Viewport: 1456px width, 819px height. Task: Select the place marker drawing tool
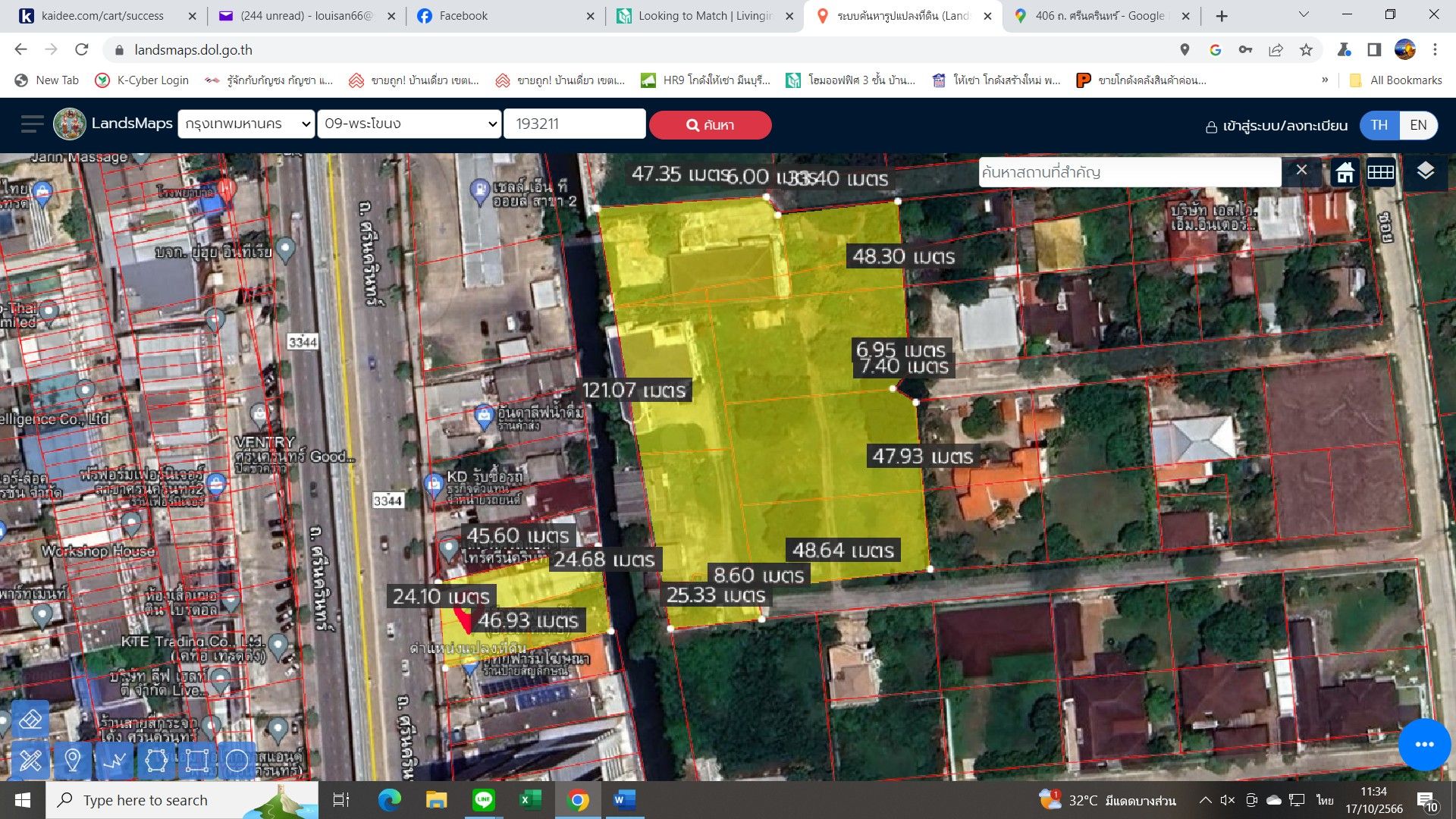coord(73,759)
